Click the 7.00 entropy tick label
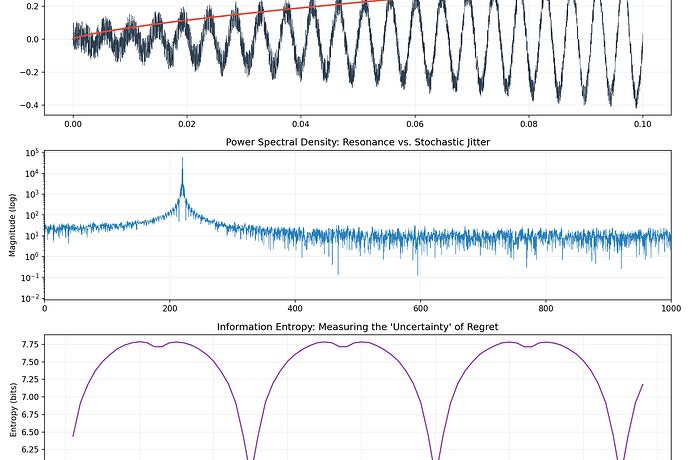 (x=27, y=397)
